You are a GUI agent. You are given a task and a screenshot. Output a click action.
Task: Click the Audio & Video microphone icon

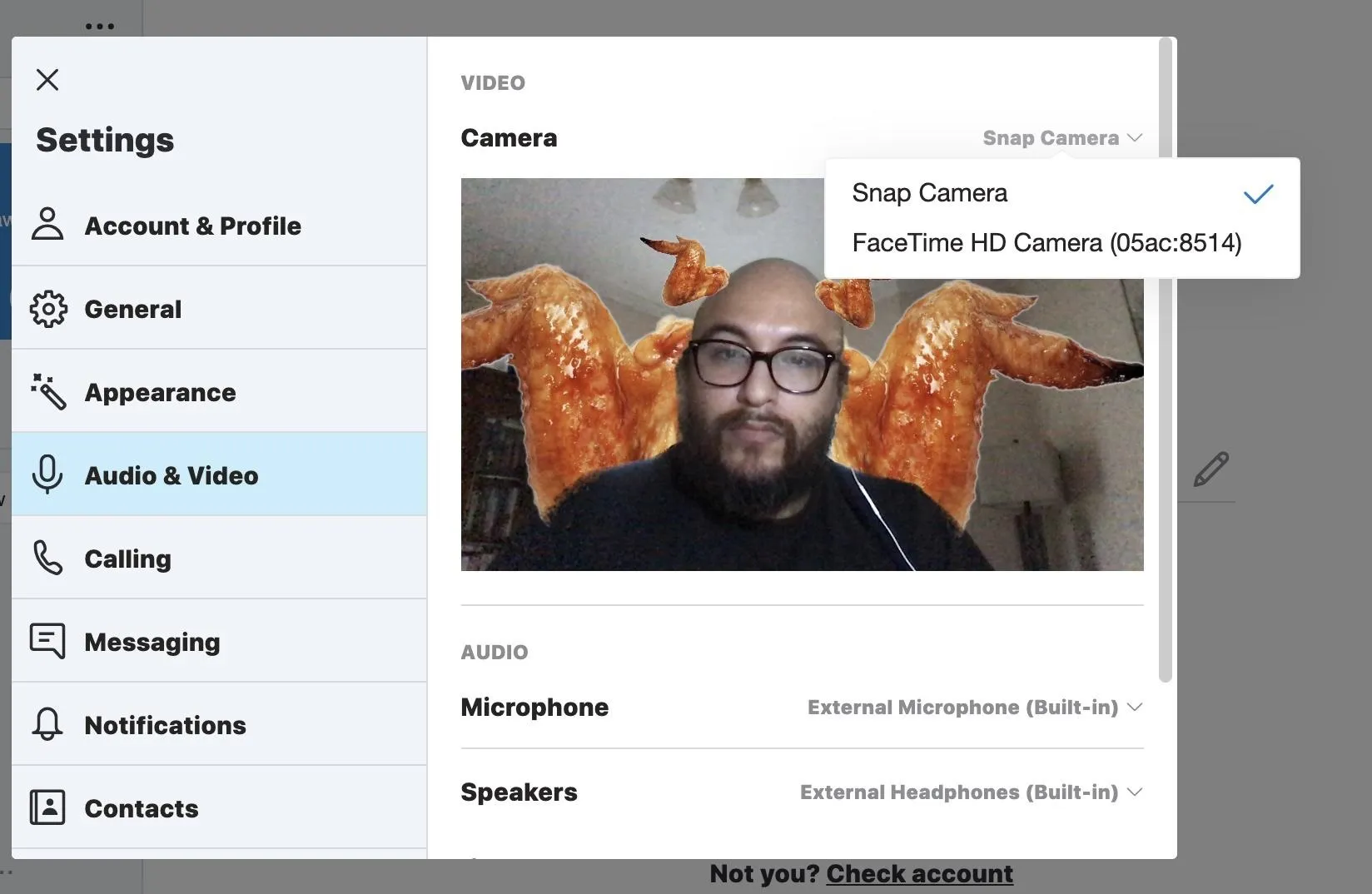tap(47, 474)
